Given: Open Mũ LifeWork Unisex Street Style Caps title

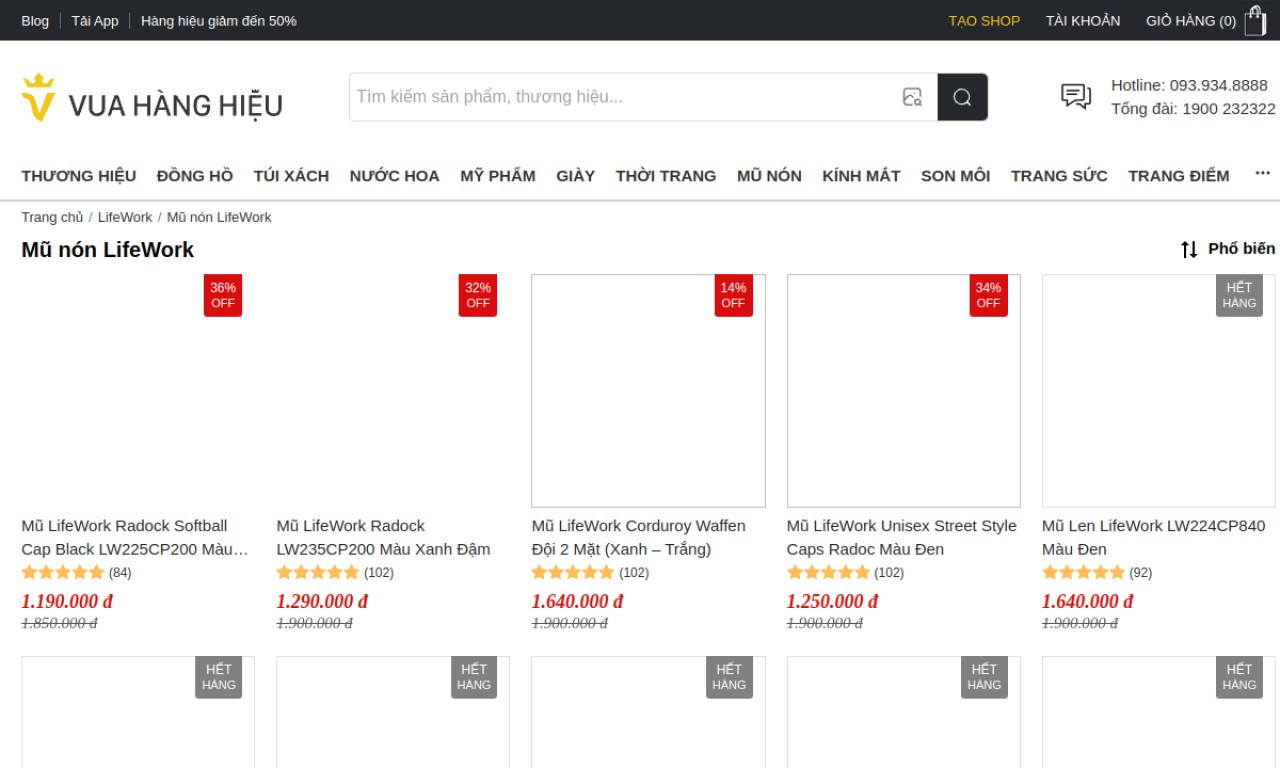Looking at the screenshot, I should pyautogui.click(x=902, y=537).
